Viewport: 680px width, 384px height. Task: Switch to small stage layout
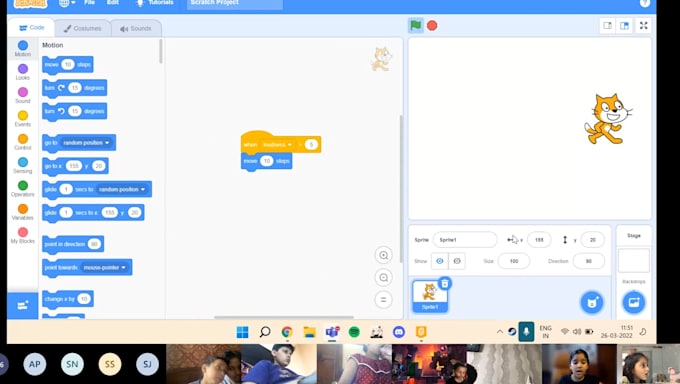click(608, 26)
